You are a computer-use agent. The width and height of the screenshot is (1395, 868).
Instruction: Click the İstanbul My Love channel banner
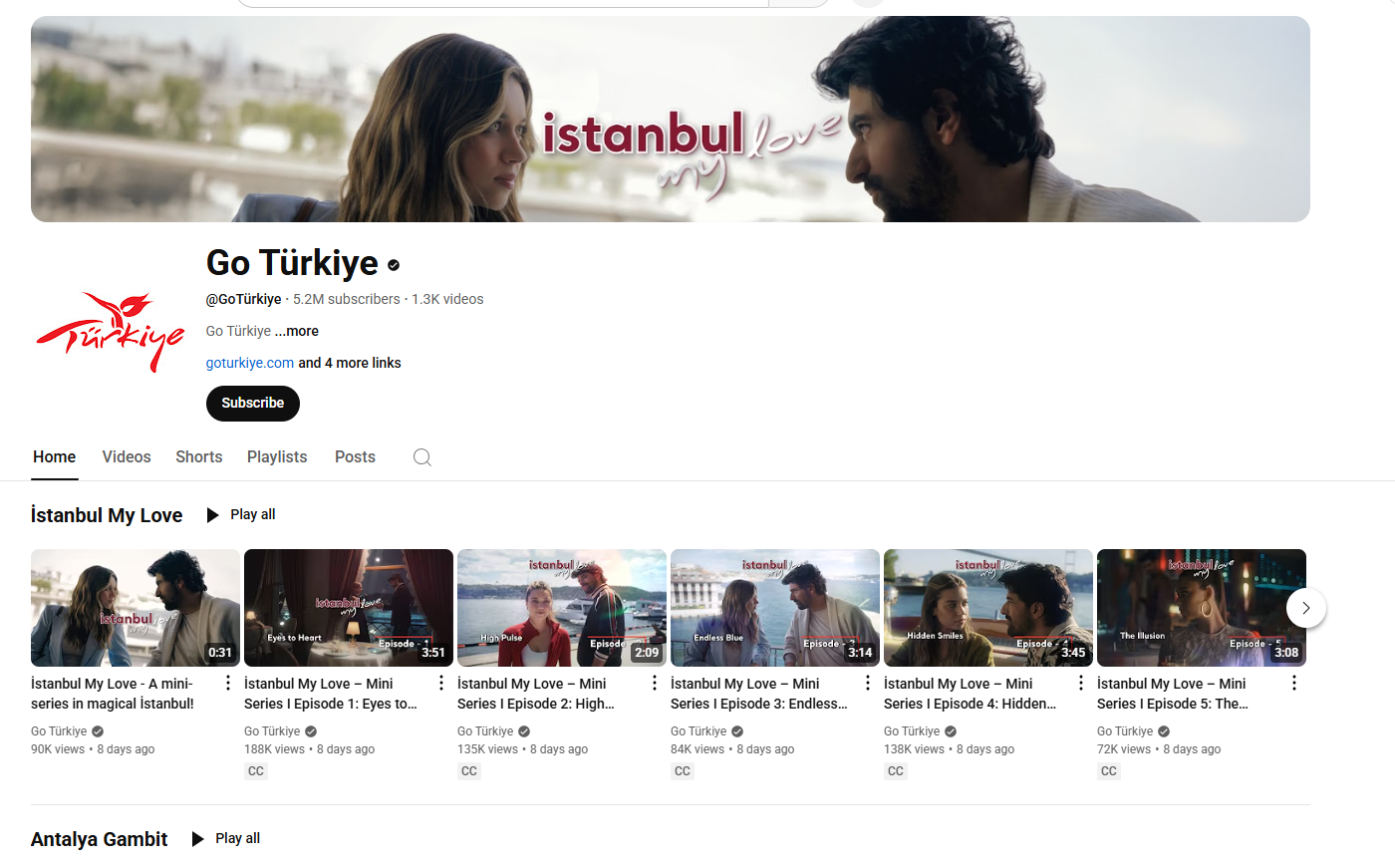coord(670,120)
